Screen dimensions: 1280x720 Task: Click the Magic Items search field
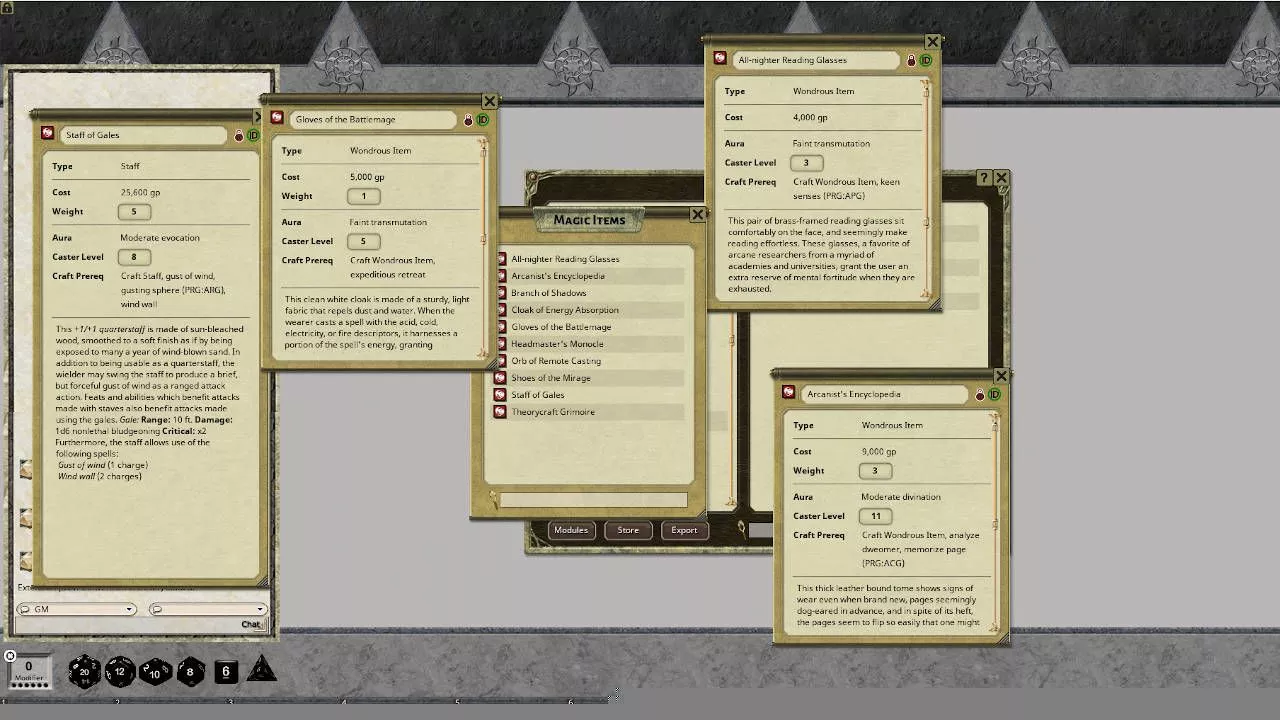point(594,499)
